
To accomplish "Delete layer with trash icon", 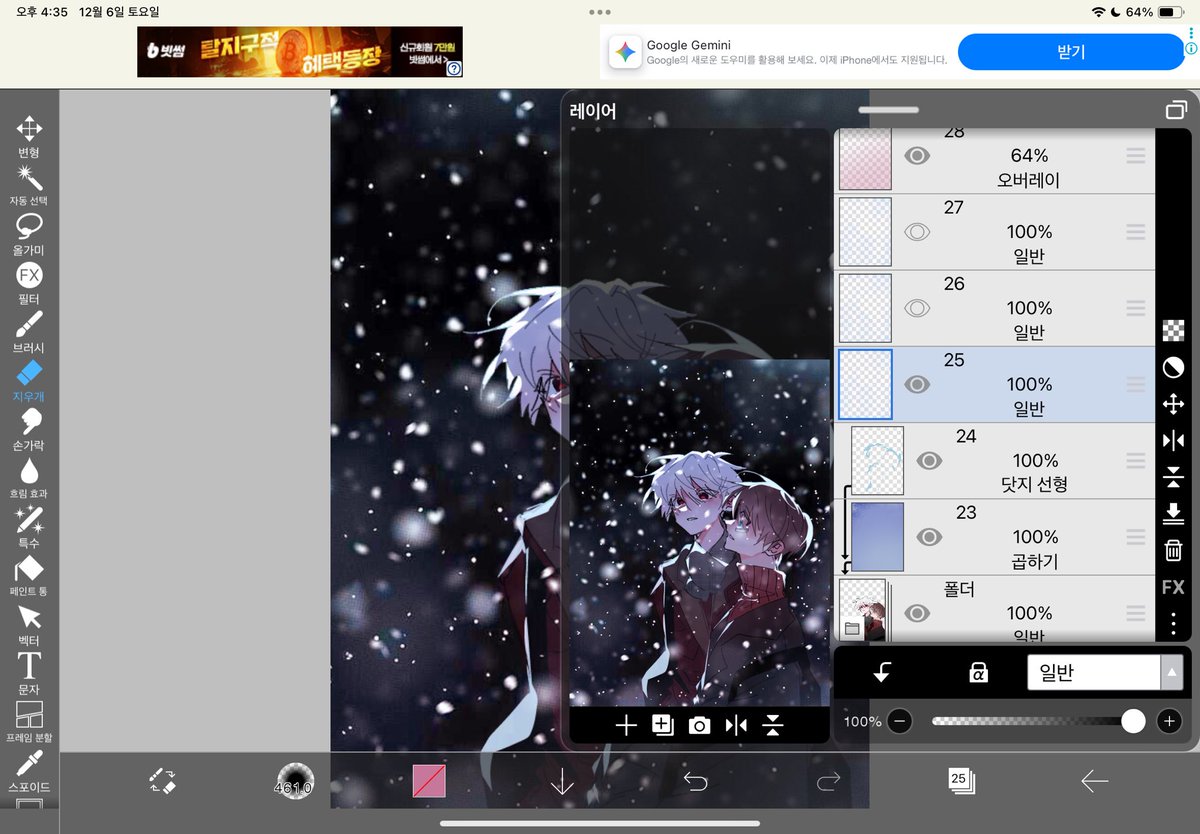I will pos(1174,550).
